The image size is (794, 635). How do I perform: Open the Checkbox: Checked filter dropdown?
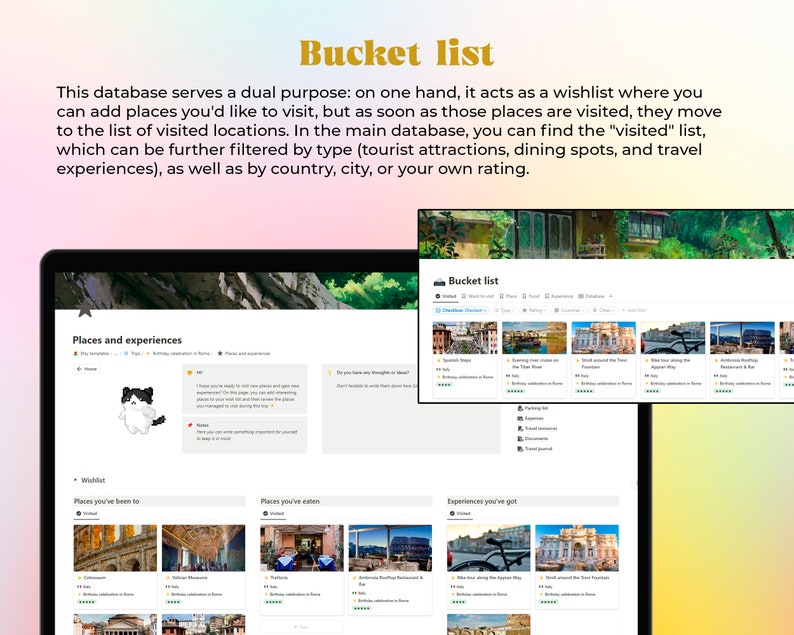click(x=461, y=310)
